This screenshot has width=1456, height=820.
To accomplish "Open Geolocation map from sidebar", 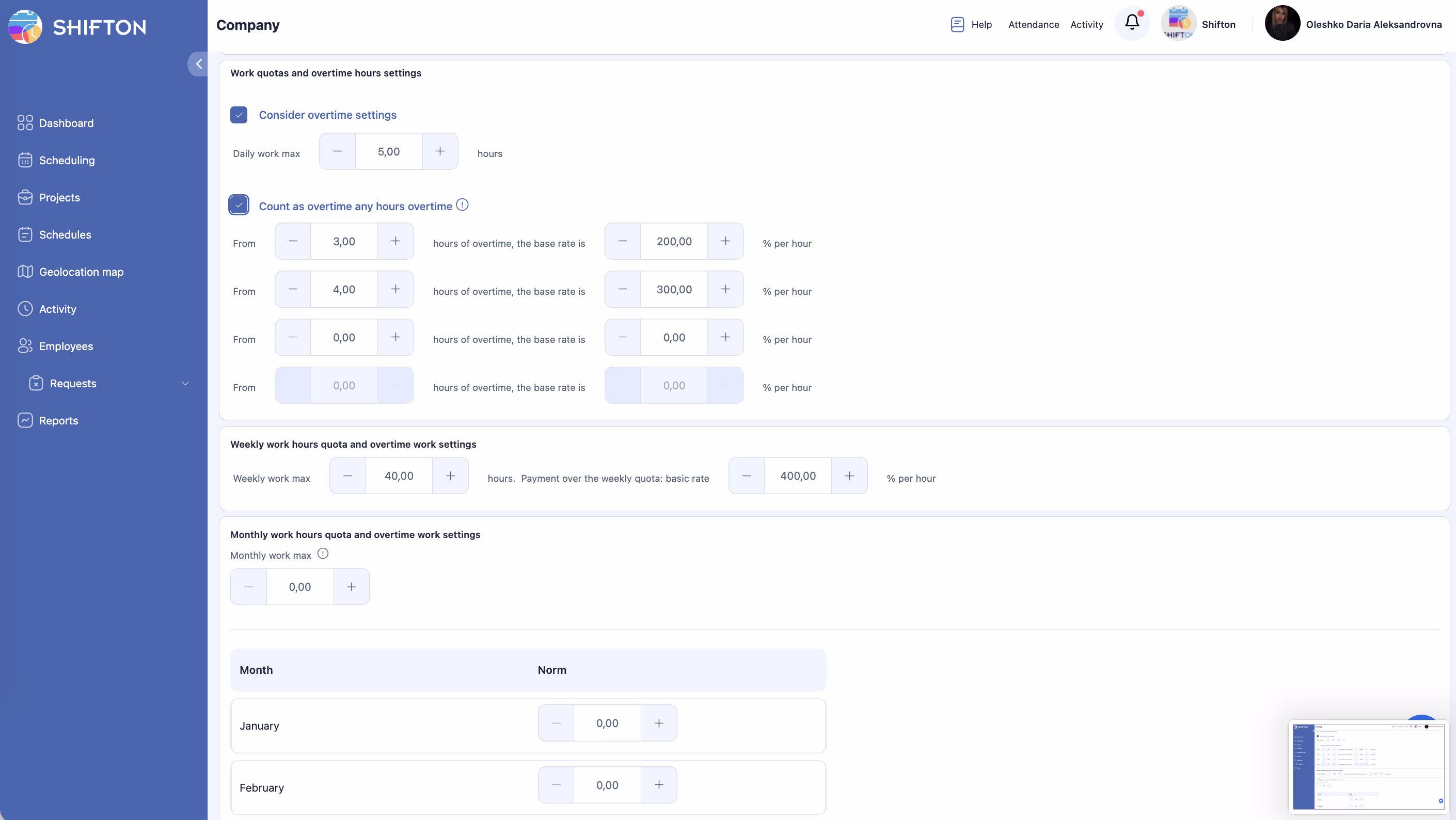I will (81, 272).
